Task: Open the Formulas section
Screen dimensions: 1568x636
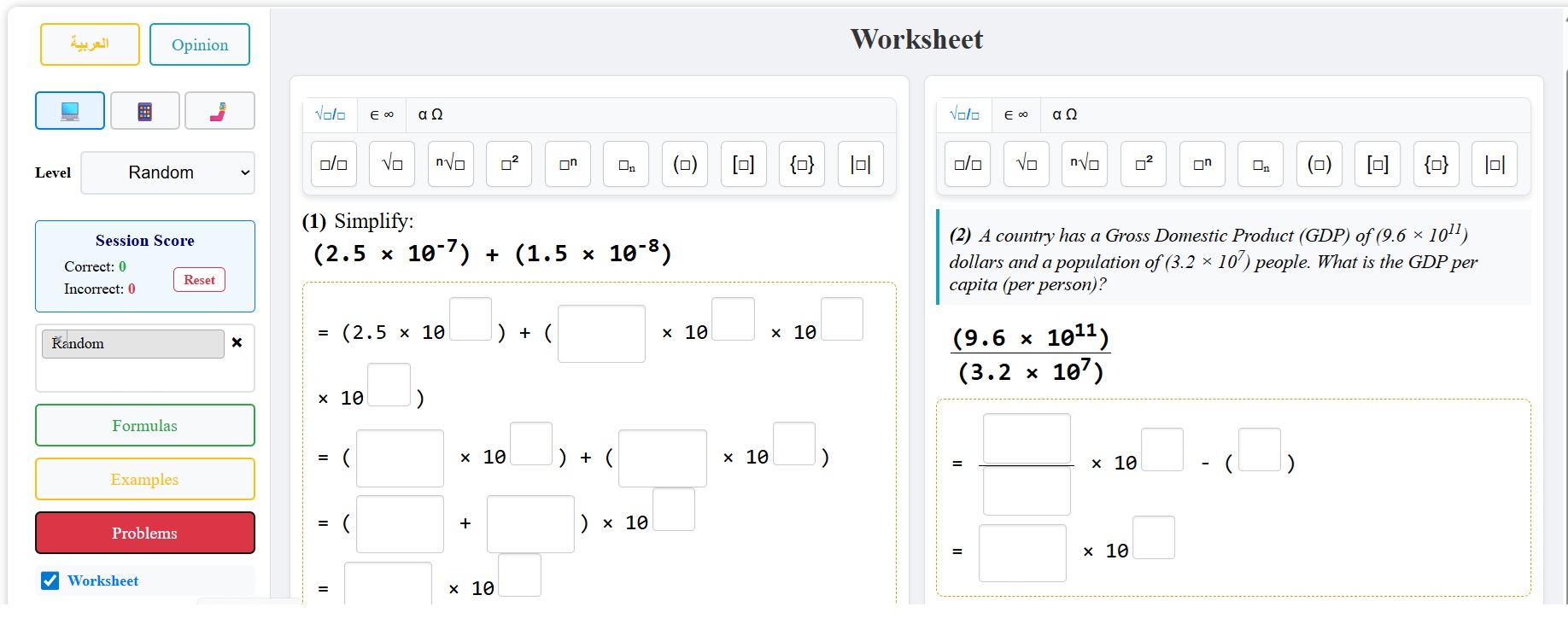Action: point(145,425)
